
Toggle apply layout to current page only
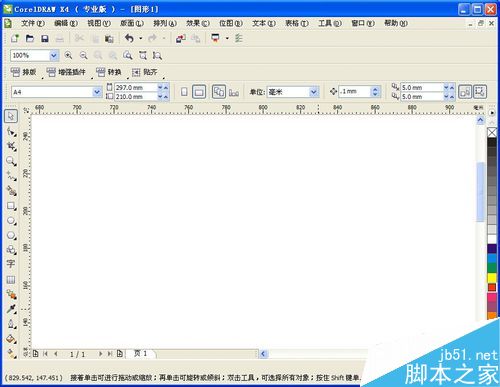click(x=234, y=92)
